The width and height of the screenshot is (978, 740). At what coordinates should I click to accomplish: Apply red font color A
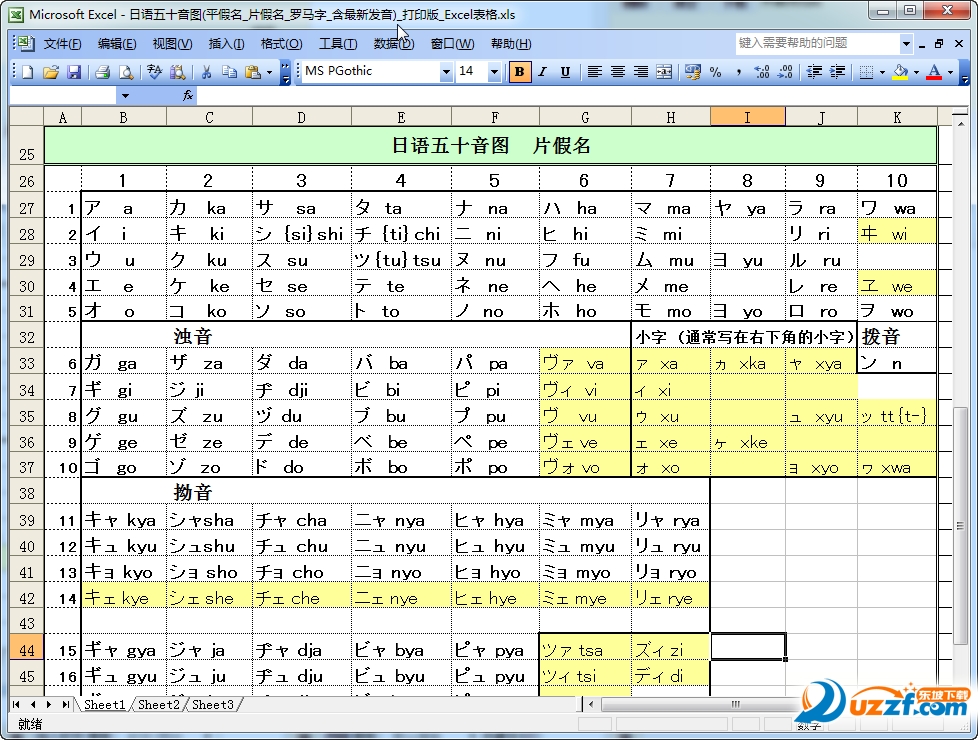tap(934, 72)
